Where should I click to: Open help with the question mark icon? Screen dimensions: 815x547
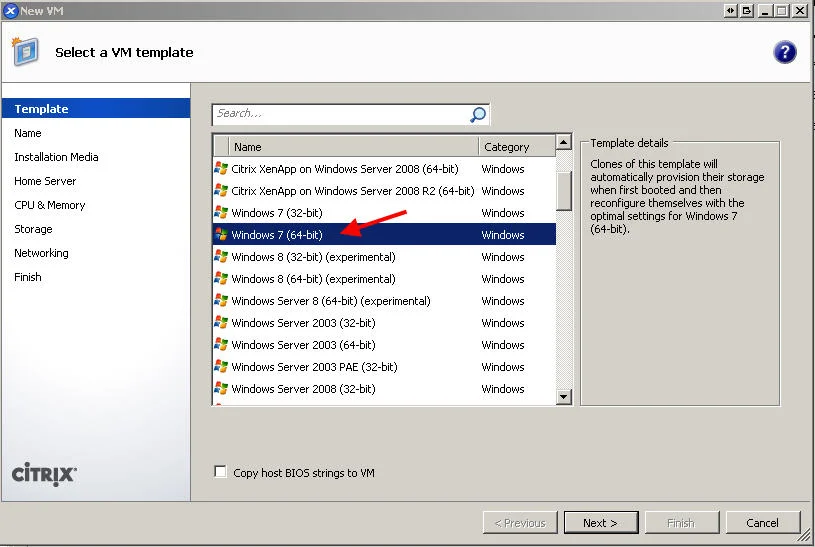click(x=785, y=52)
